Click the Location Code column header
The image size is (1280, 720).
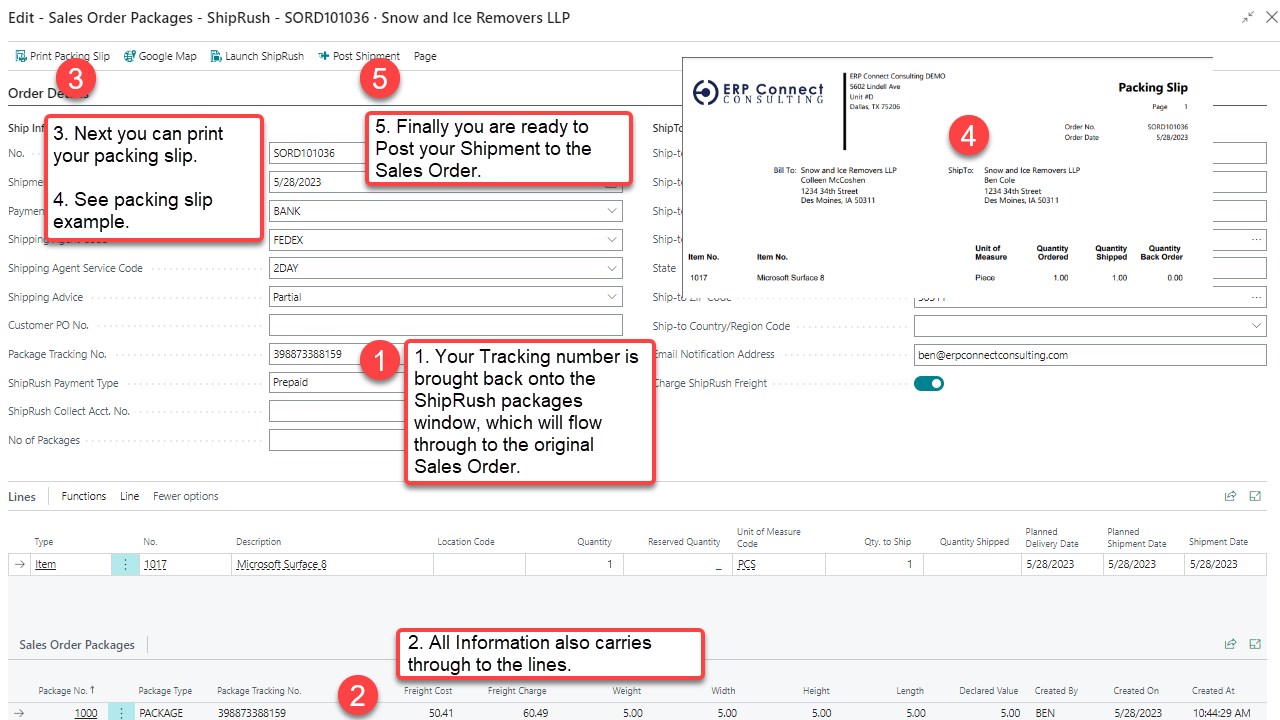click(x=466, y=542)
